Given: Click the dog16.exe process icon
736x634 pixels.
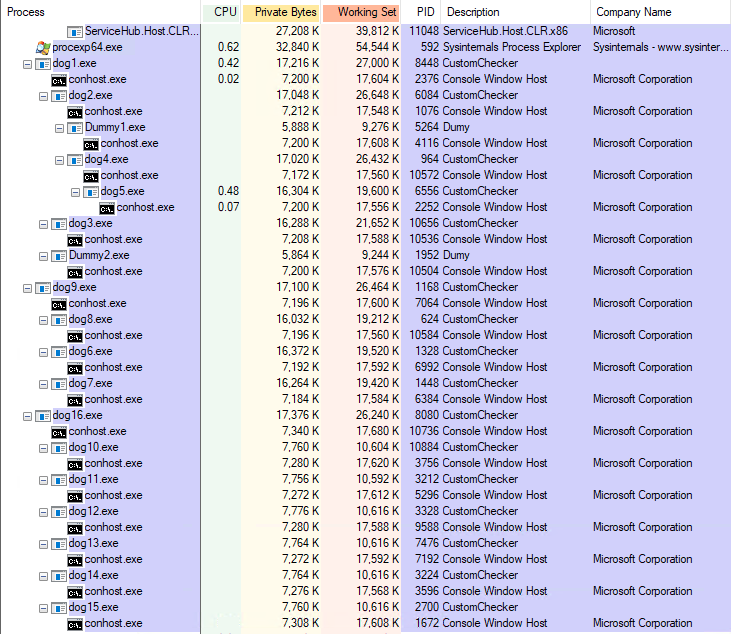Looking at the screenshot, I should click(43, 416).
